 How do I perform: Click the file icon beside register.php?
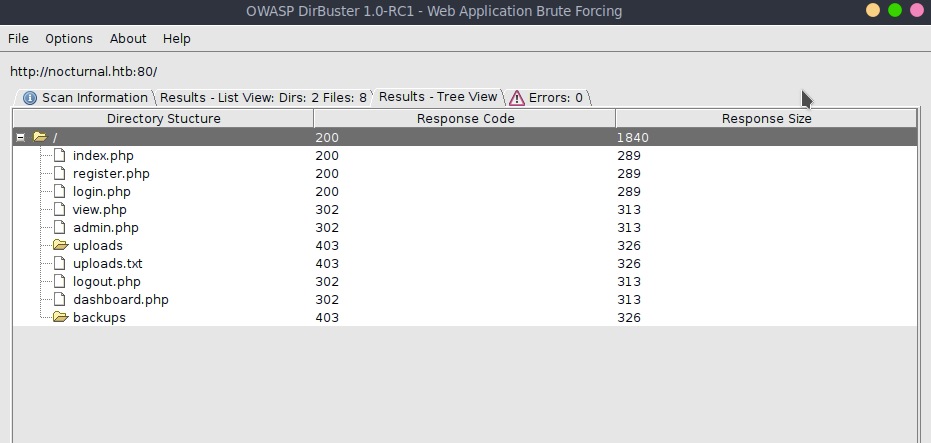tap(60, 173)
